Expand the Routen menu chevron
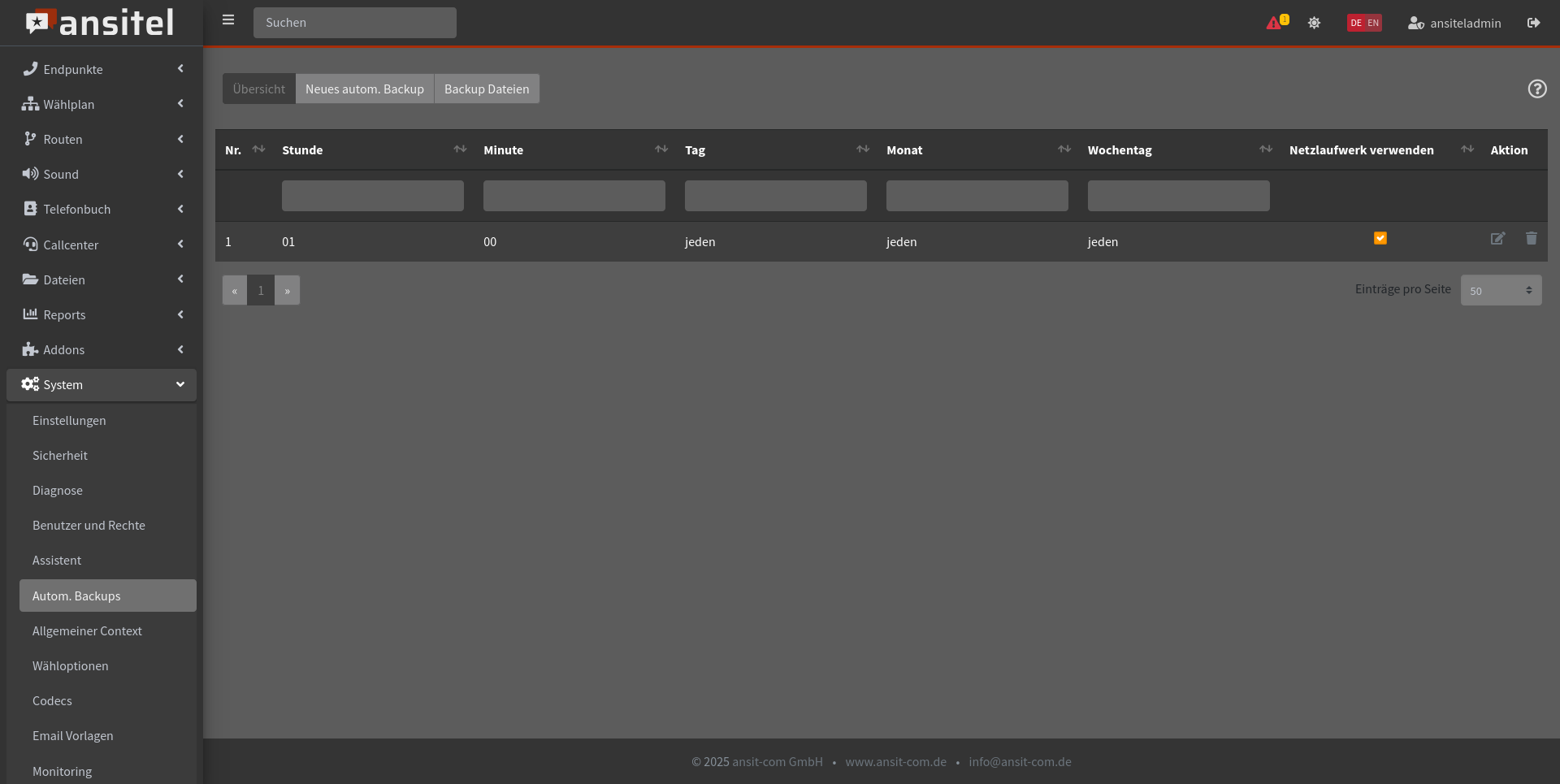The height and width of the screenshot is (784, 1560). pyautogui.click(x=180, y=139)
